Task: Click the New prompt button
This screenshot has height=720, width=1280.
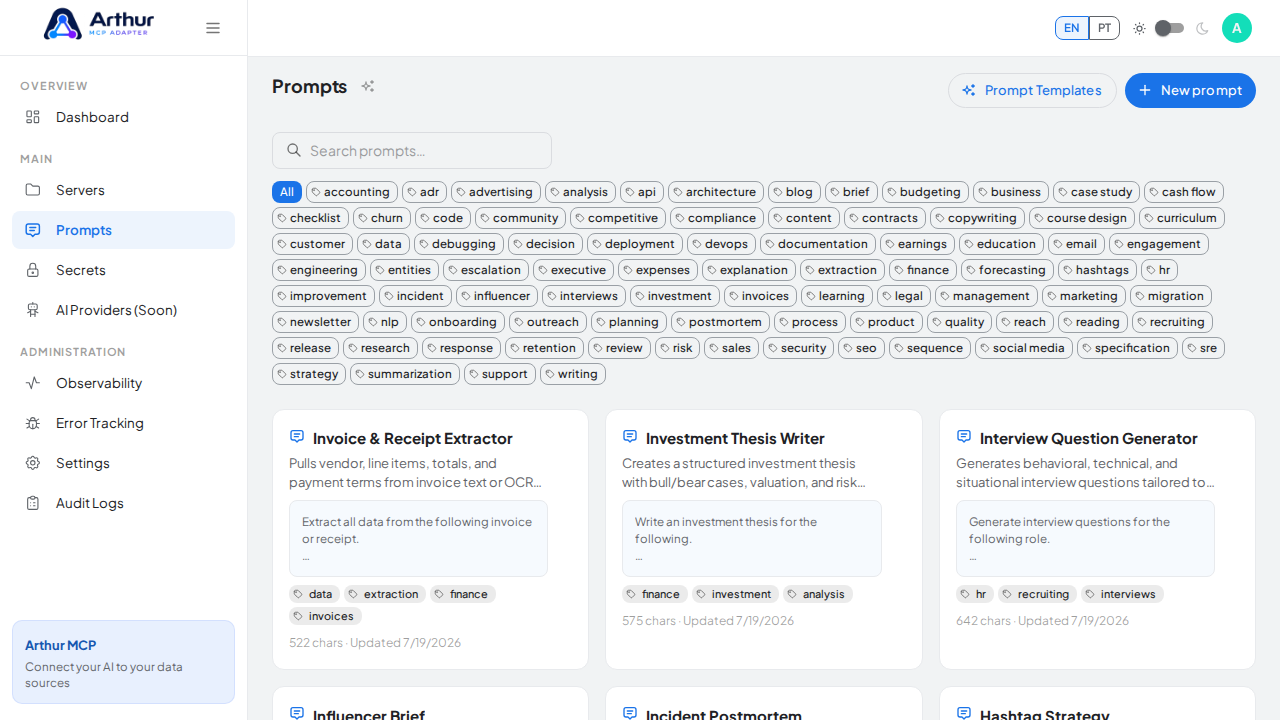Action: [x=1190, y=90]
